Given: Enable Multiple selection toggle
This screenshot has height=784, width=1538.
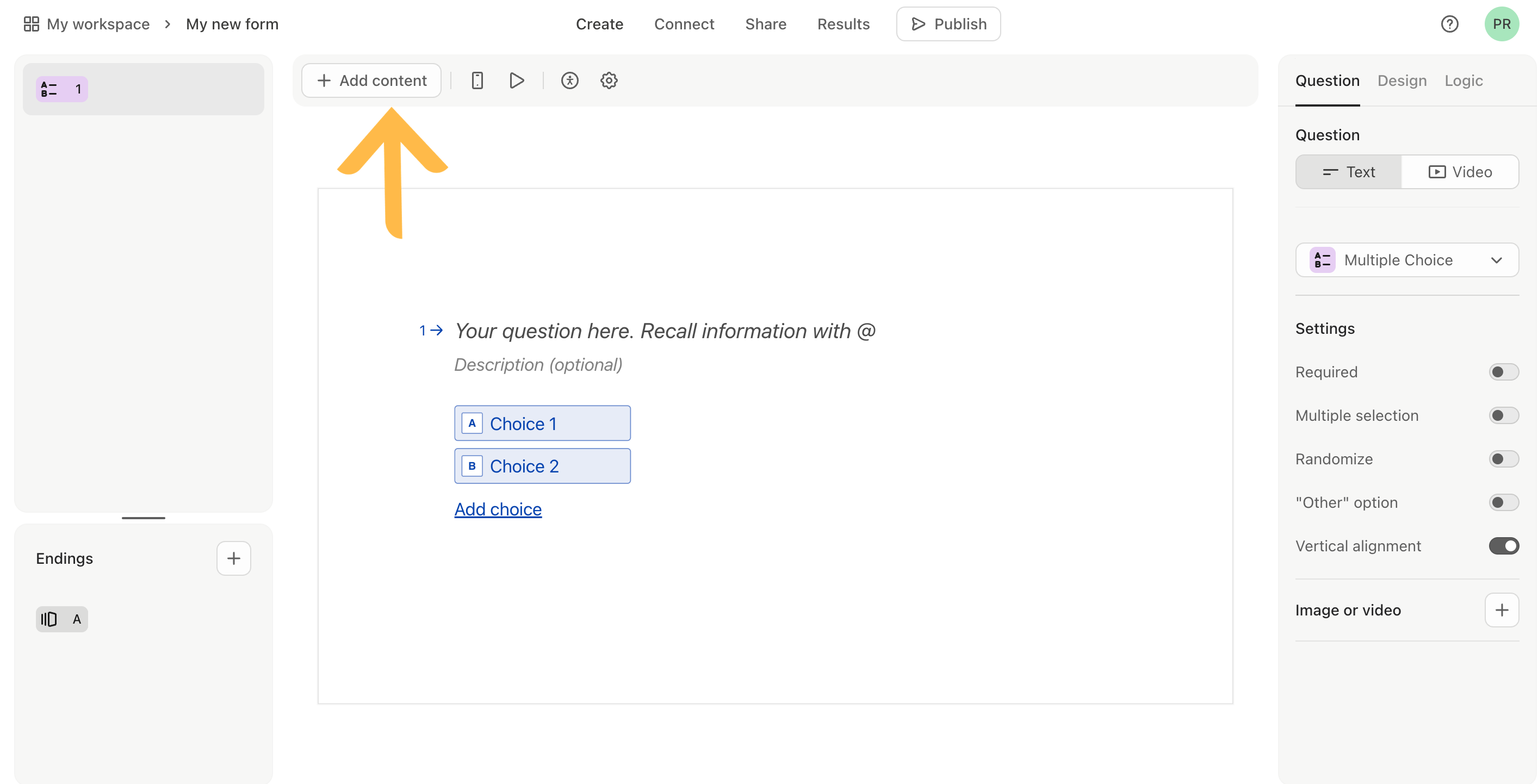Looking at the screenshot, I should pyautogui.click(x=1503, y=415).
